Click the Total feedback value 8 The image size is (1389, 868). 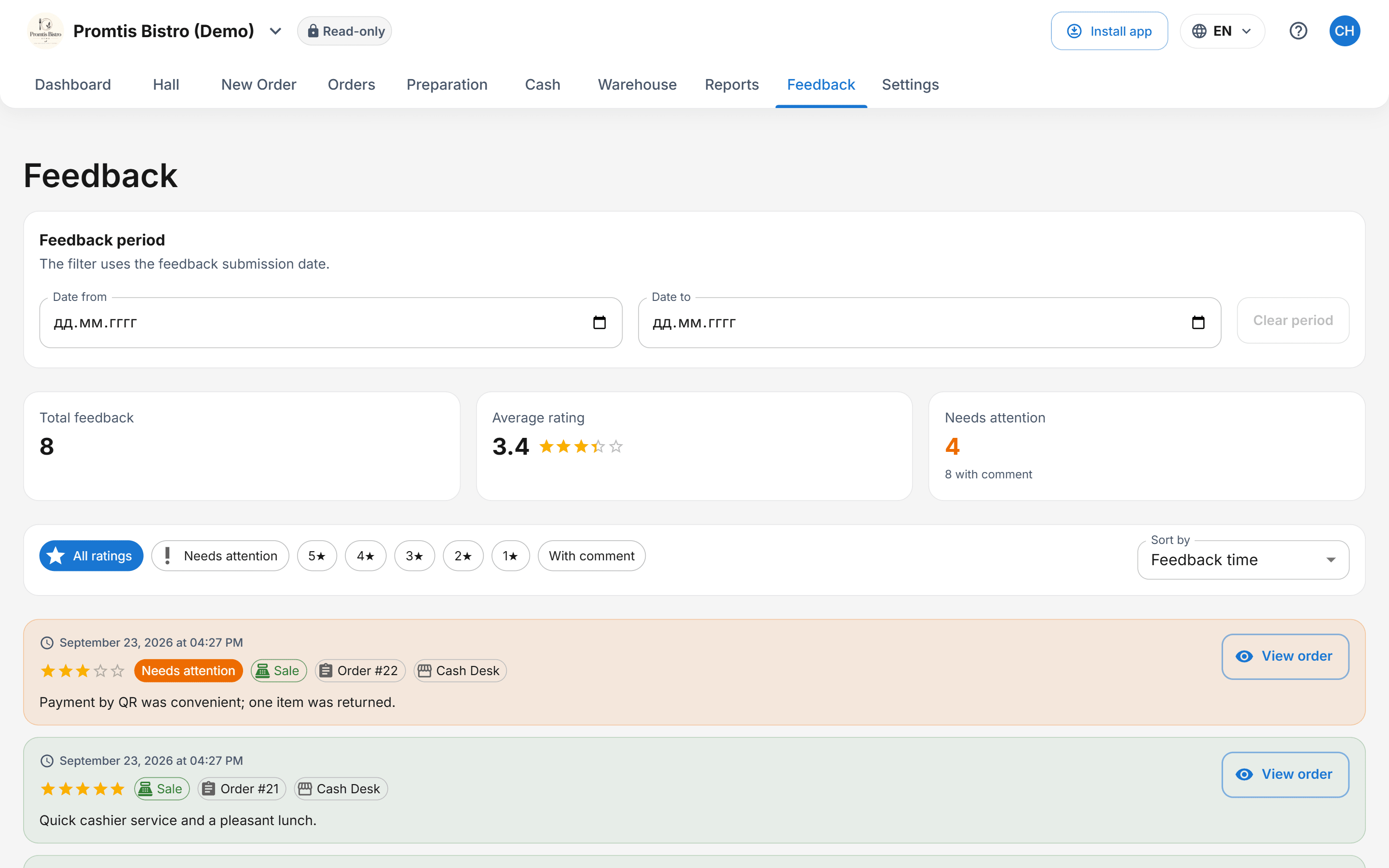point(46,447)
